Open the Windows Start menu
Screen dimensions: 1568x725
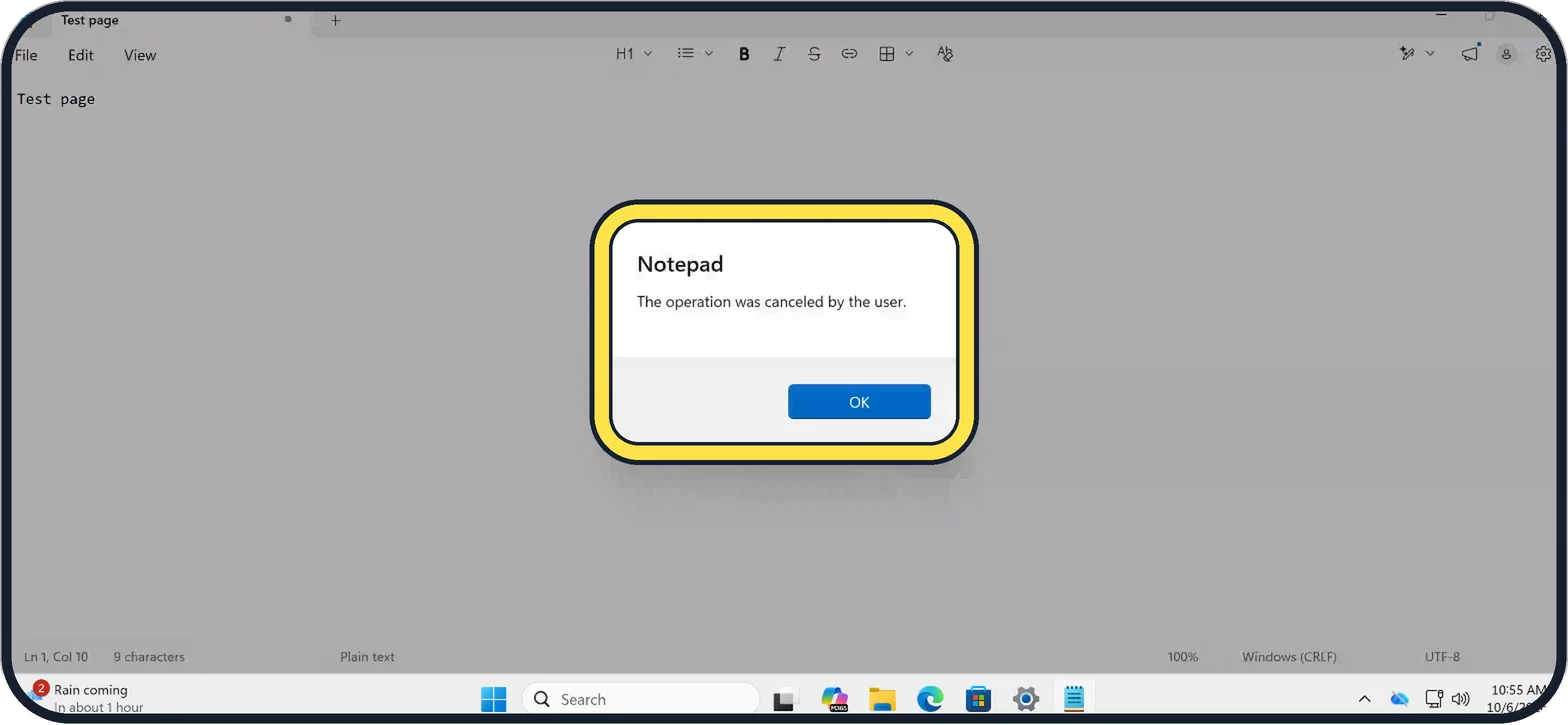point(493,699)
